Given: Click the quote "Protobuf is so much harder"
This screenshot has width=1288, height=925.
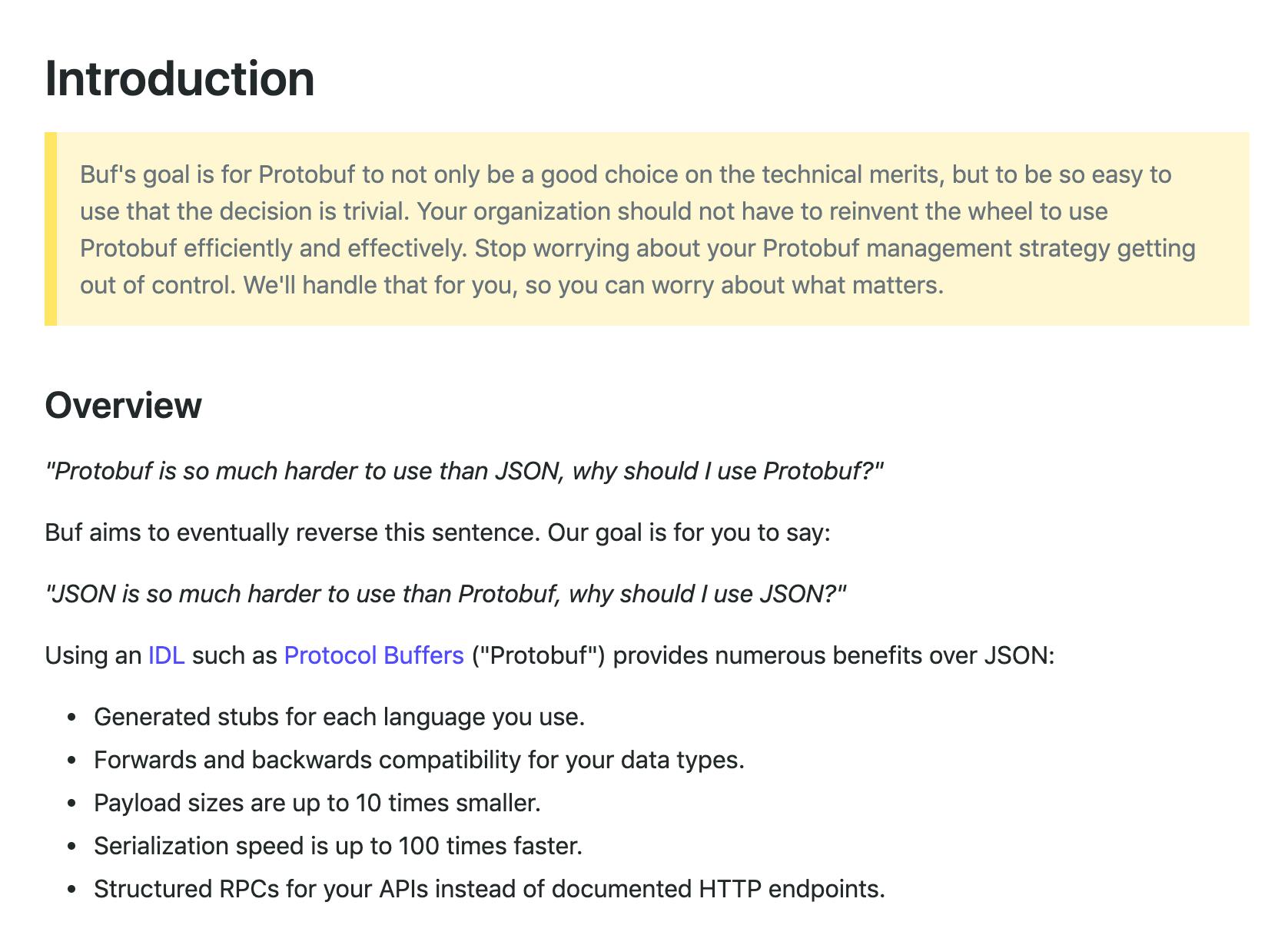Looking at the screenshot, I should point(465,471).
